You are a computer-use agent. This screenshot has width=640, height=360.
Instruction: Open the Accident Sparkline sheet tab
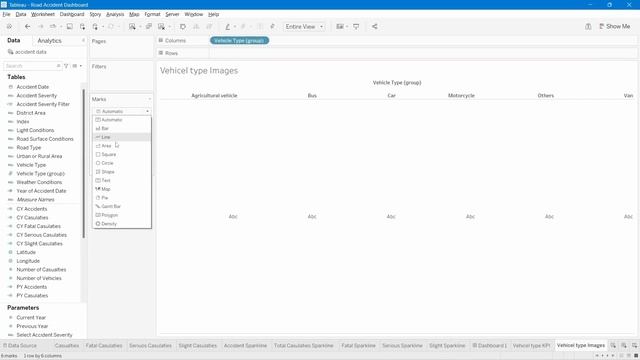(x=245, y=345)
